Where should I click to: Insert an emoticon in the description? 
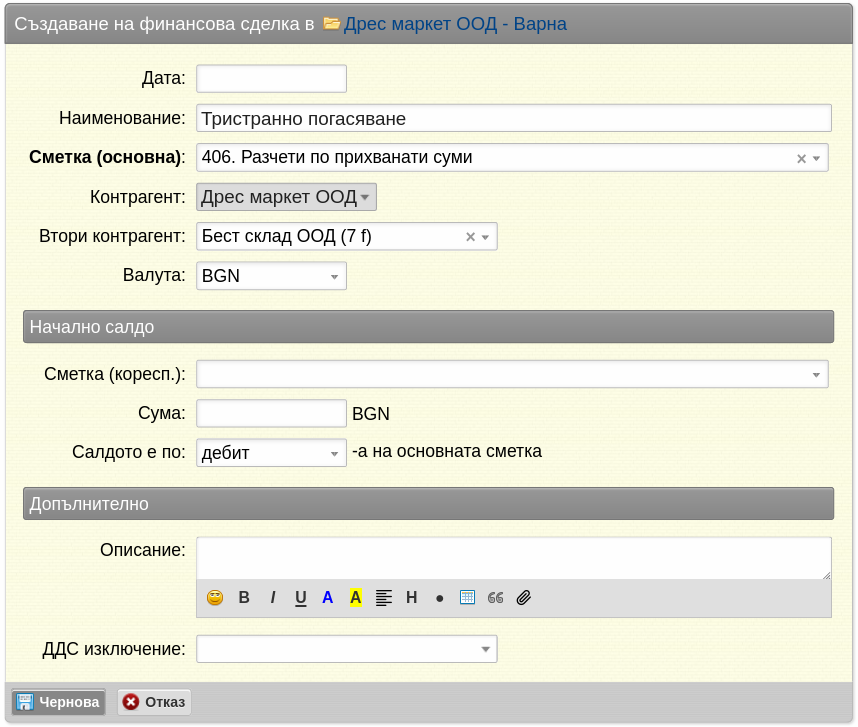[215, 597]
